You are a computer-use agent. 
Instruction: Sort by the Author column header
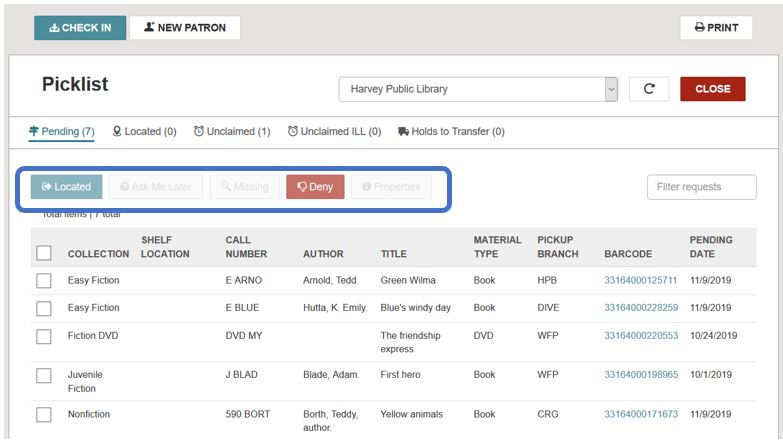tap(323, 254)
